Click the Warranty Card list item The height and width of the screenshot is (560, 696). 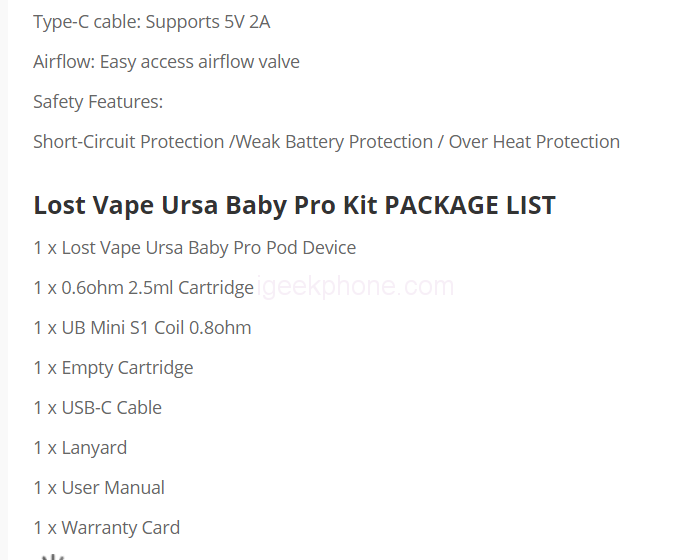click(106, 527)
